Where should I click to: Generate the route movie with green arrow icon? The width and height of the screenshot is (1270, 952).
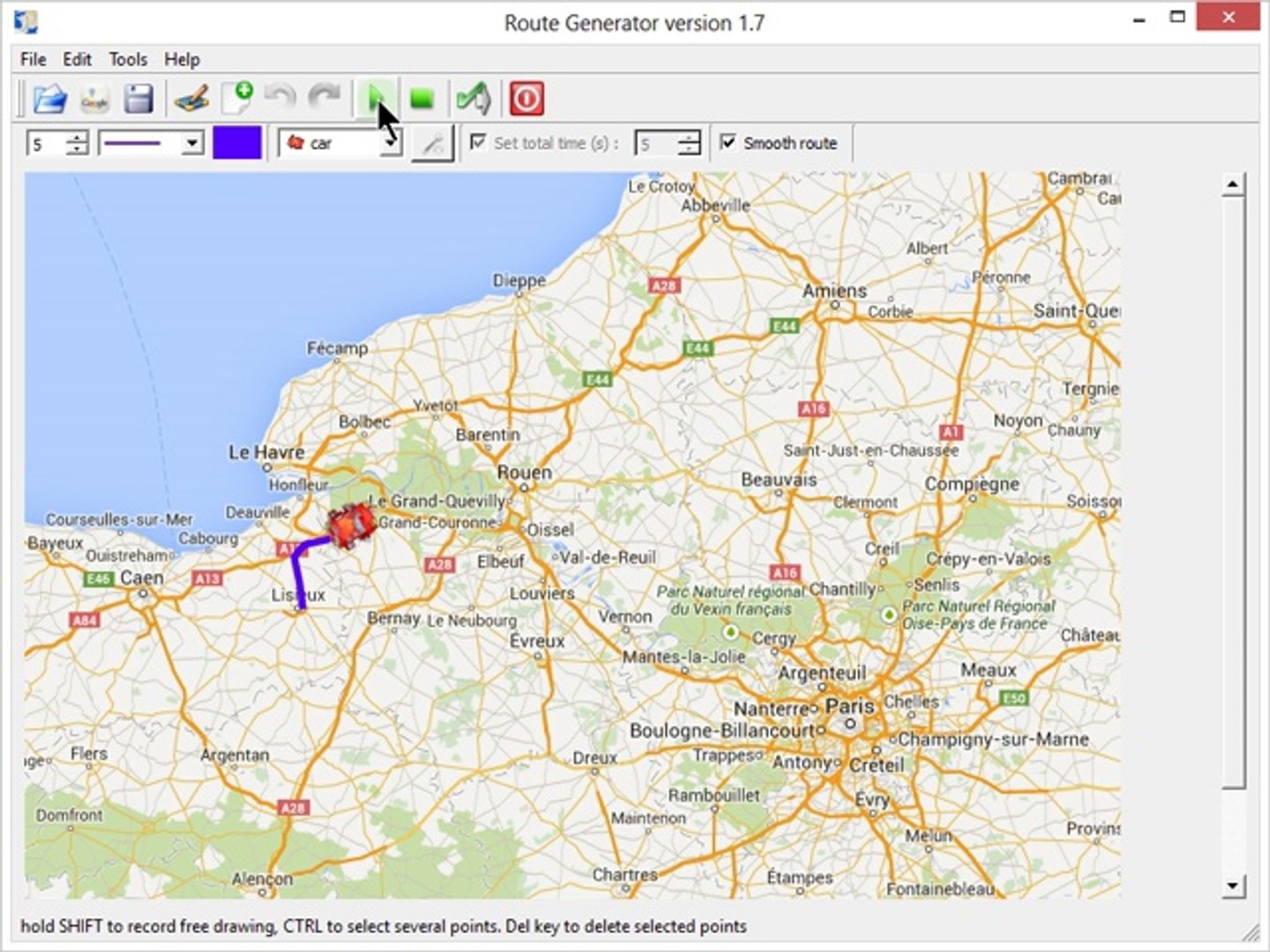click(x=474, y=99)
